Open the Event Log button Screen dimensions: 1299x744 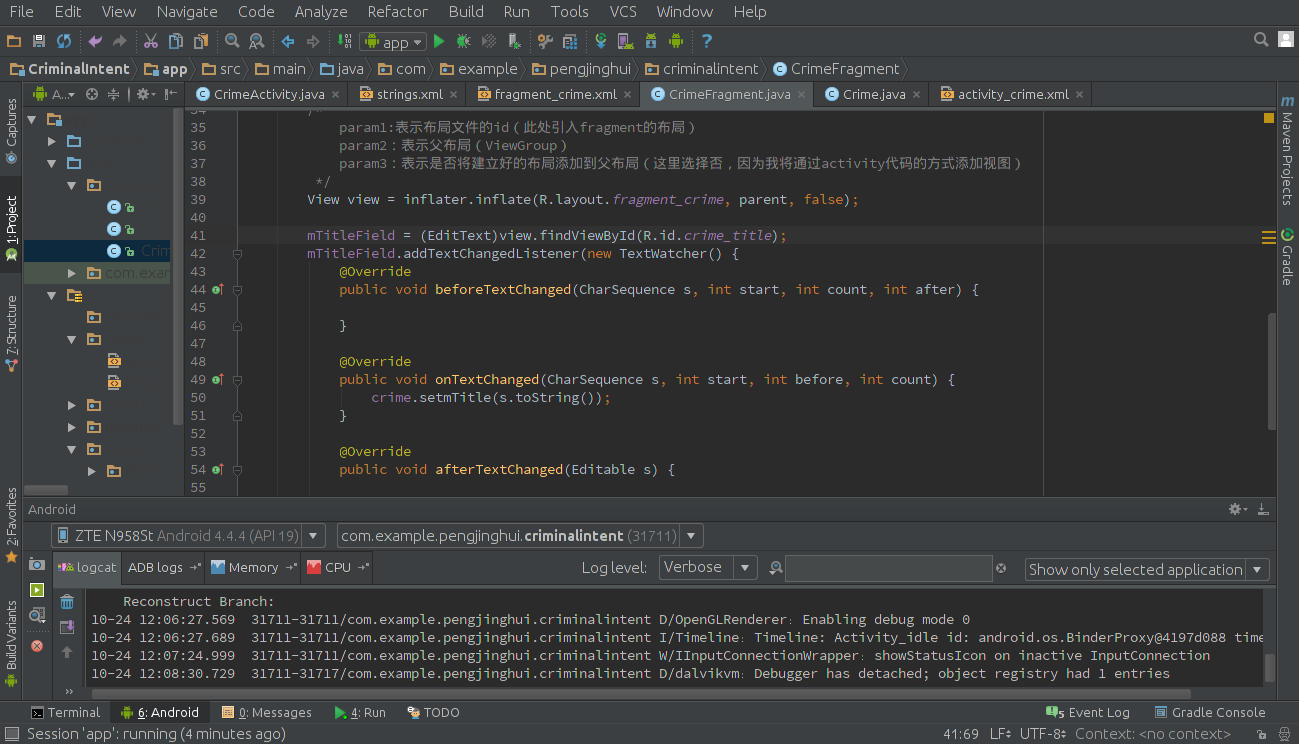pos(1087,712)
